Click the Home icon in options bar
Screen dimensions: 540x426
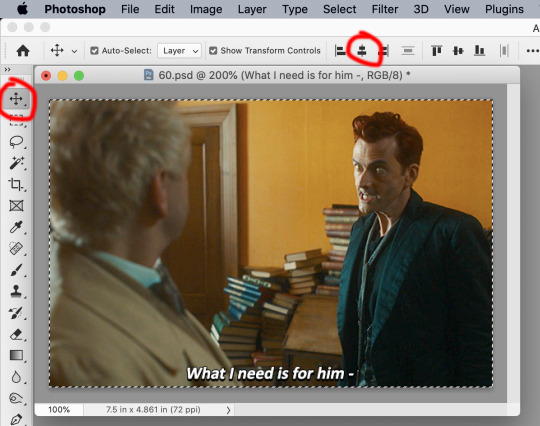[23, 51]
